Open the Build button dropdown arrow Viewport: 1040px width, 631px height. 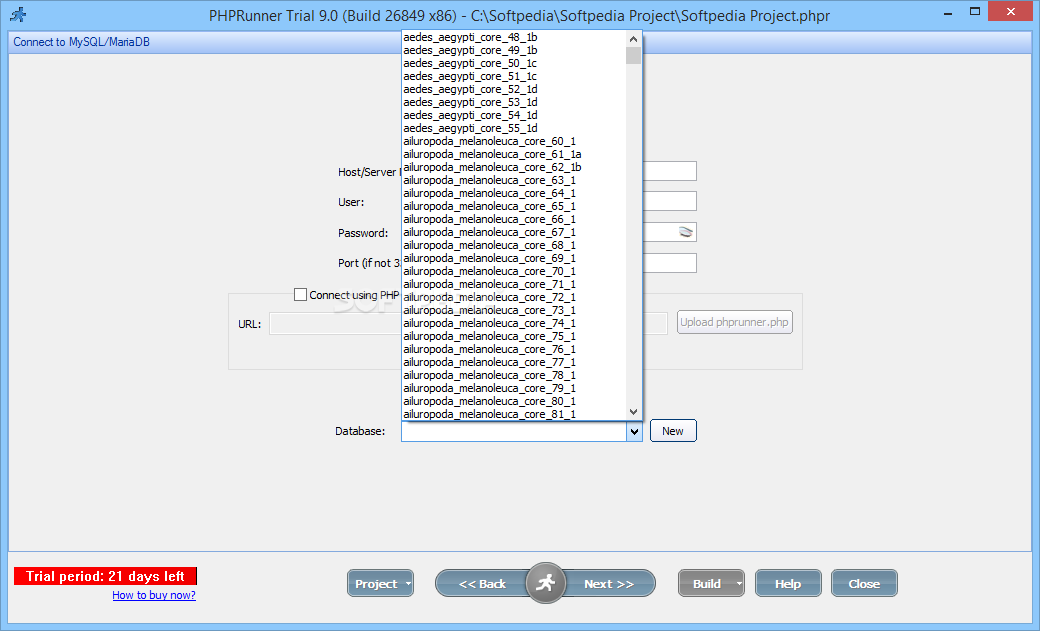739,584
